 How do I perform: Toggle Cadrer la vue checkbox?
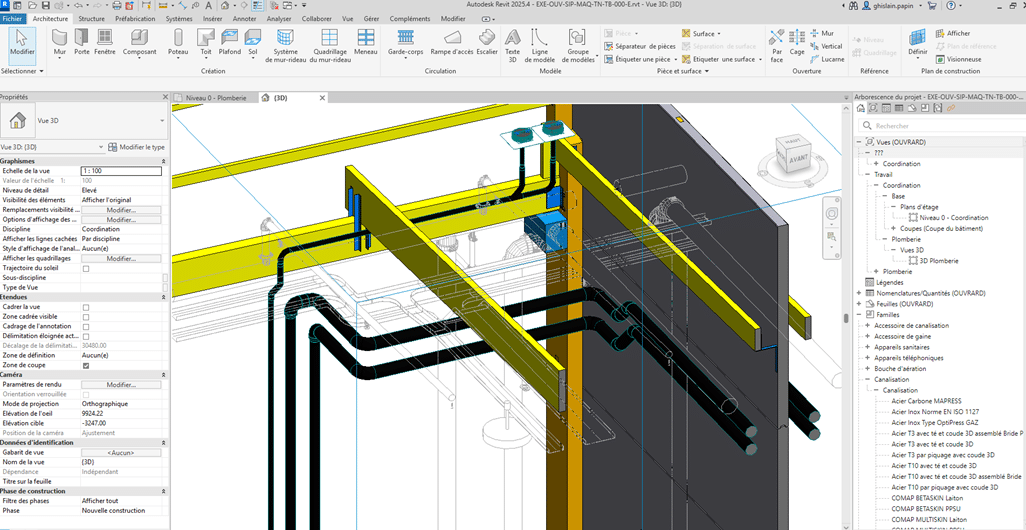click(x=86, y=307)
